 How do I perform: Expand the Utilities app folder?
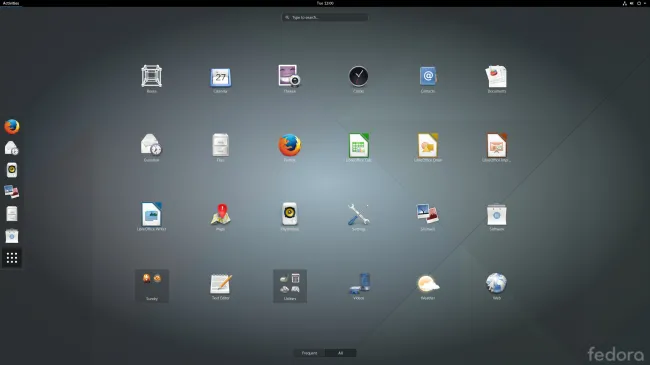tap(290, 286)
